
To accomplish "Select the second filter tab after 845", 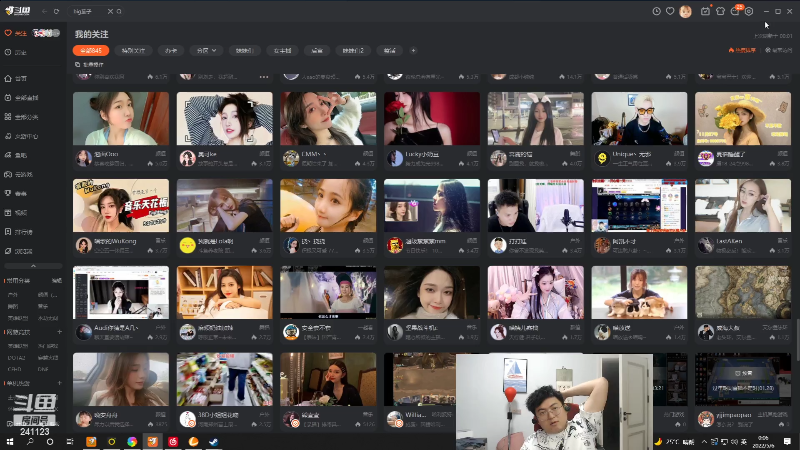I will click(x=133, y=51).
